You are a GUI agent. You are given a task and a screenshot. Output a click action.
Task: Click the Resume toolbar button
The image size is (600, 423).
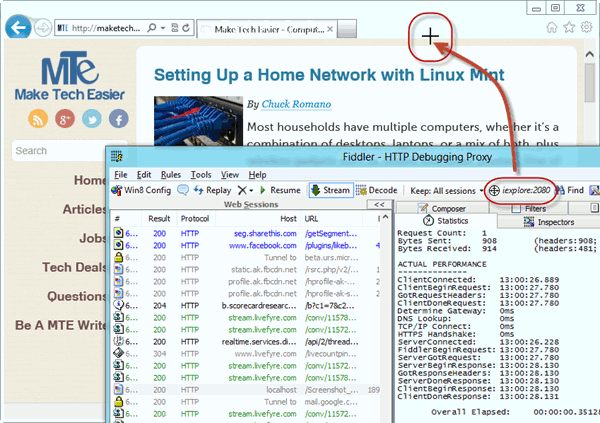coord(280,190)
